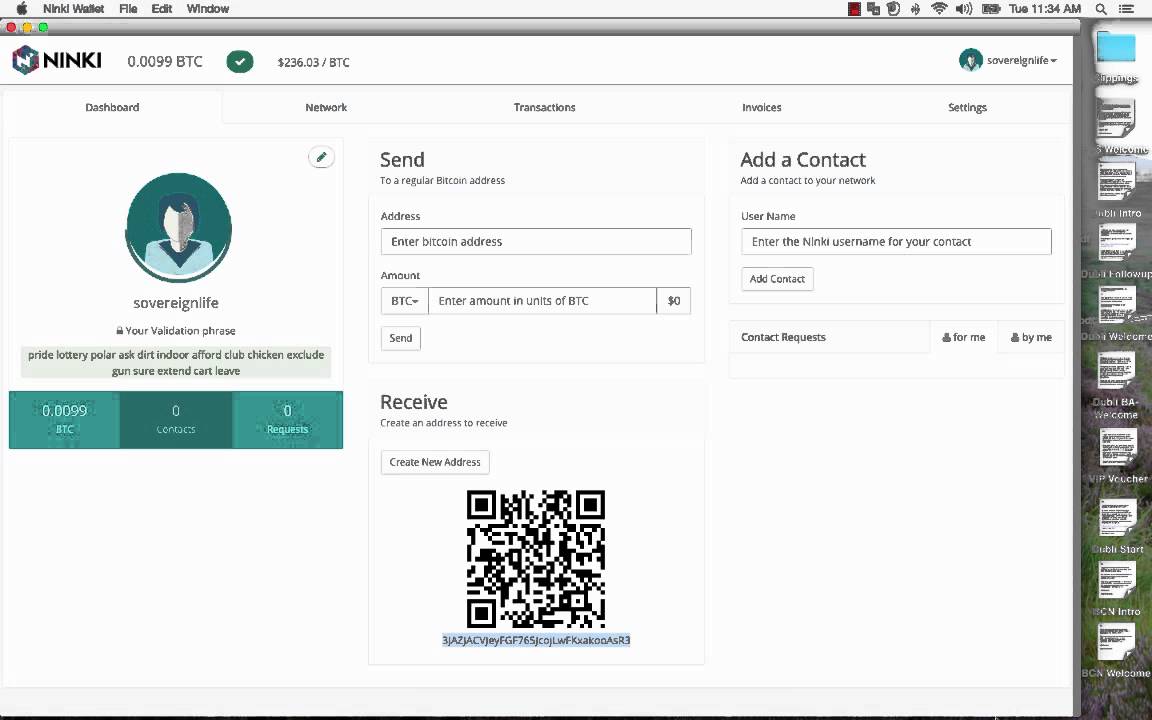1152x720 pixels.
Task: Click the Enter bitcoin address field
Action: pyautogui.click(x=536, y=242)
